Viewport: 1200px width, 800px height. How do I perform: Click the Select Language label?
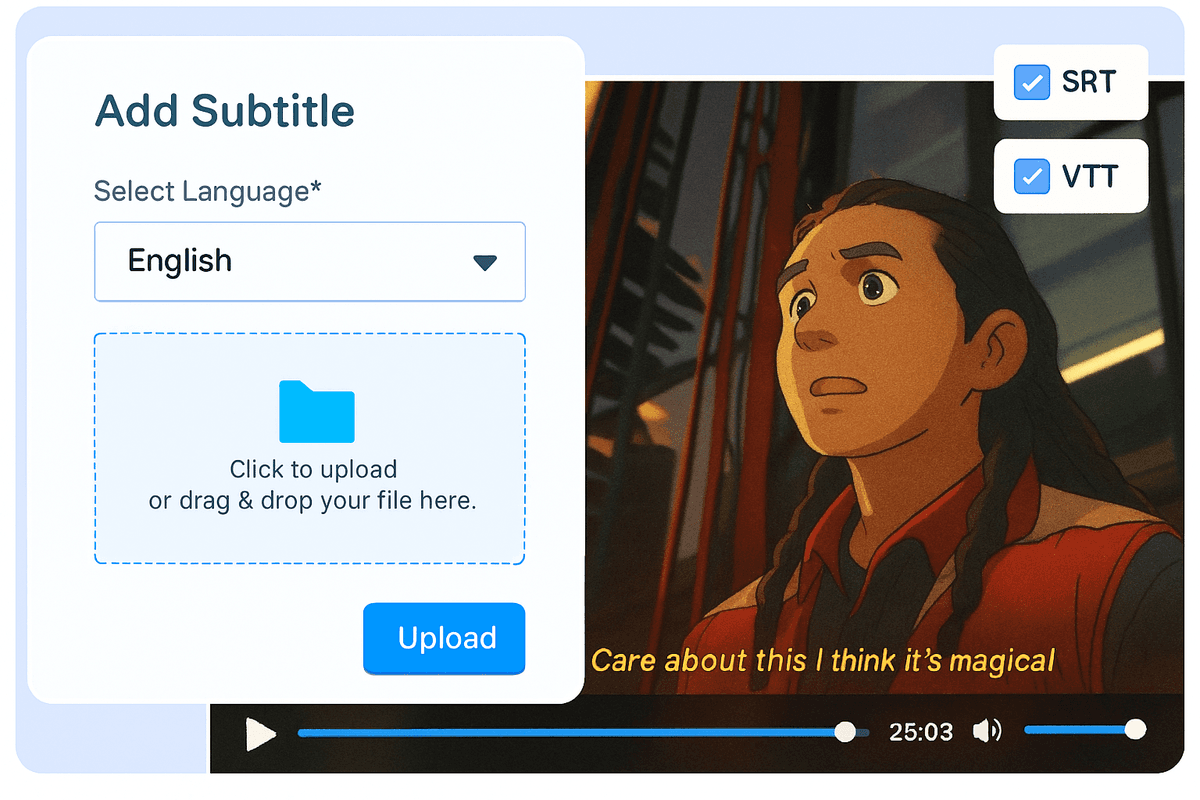coord(208,190)
